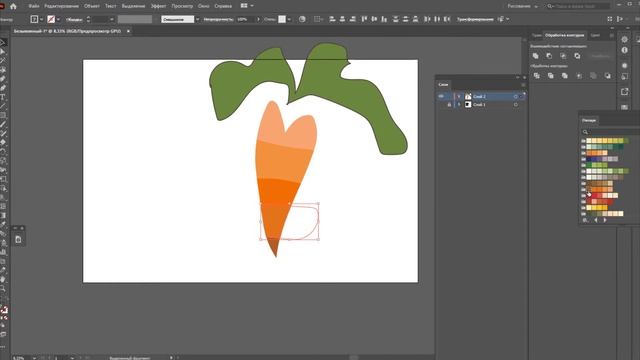Screen dimensions: 640x360
Task: Apply Divide pathfinder
Action: click(537, 76)
